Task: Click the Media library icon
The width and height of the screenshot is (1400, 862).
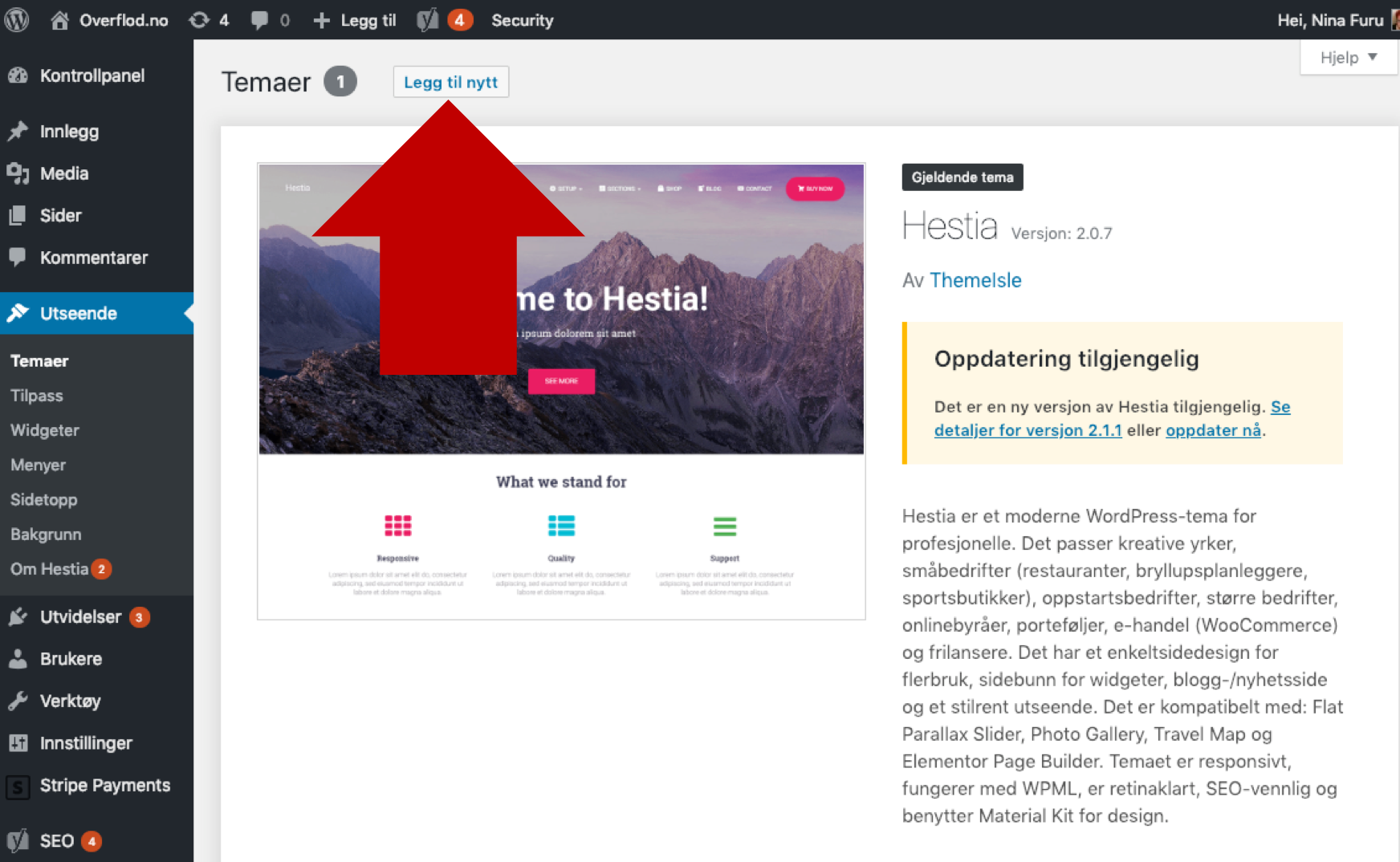Action: click(18, 173)
